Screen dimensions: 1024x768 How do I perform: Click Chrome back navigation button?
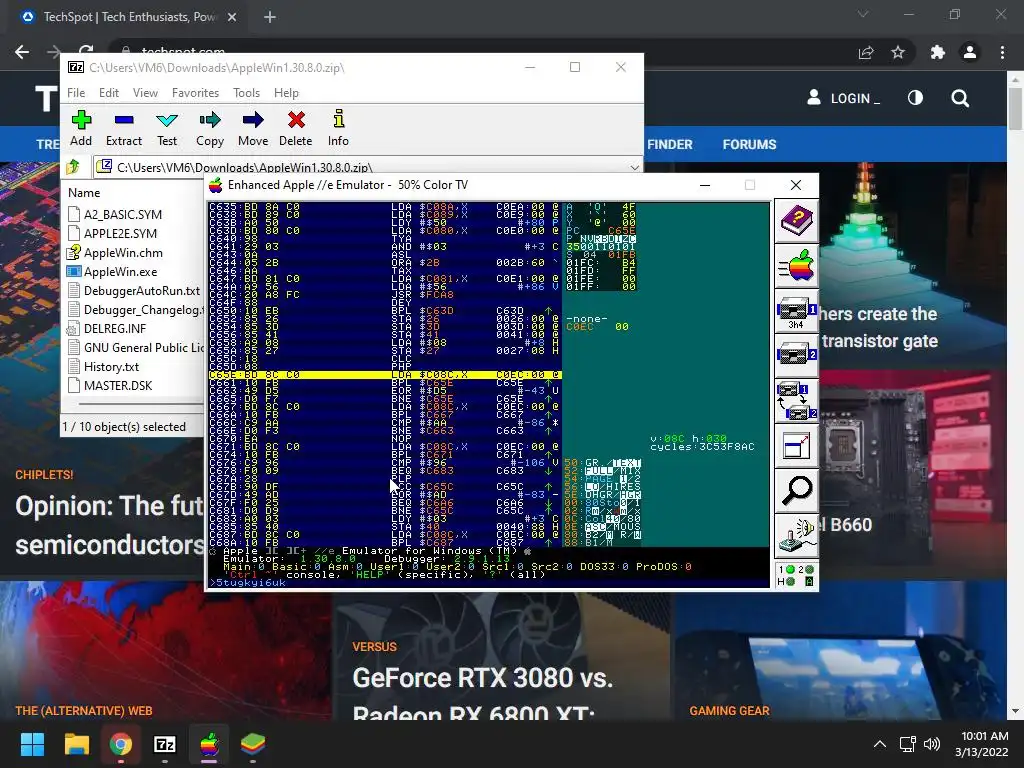pyautogui.click(x=22, y=52)
